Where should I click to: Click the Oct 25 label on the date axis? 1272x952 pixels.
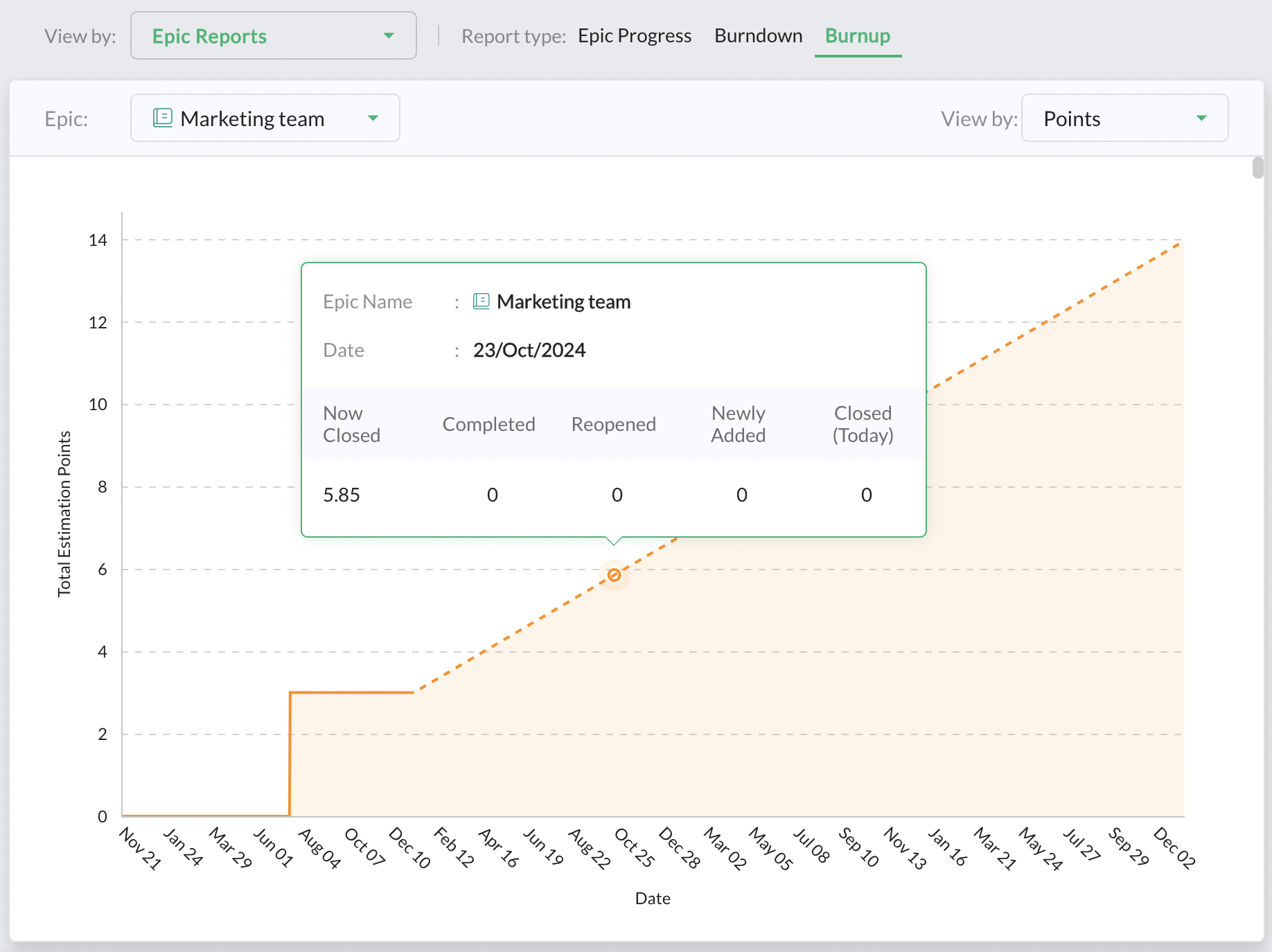click(x=634, y=848)
